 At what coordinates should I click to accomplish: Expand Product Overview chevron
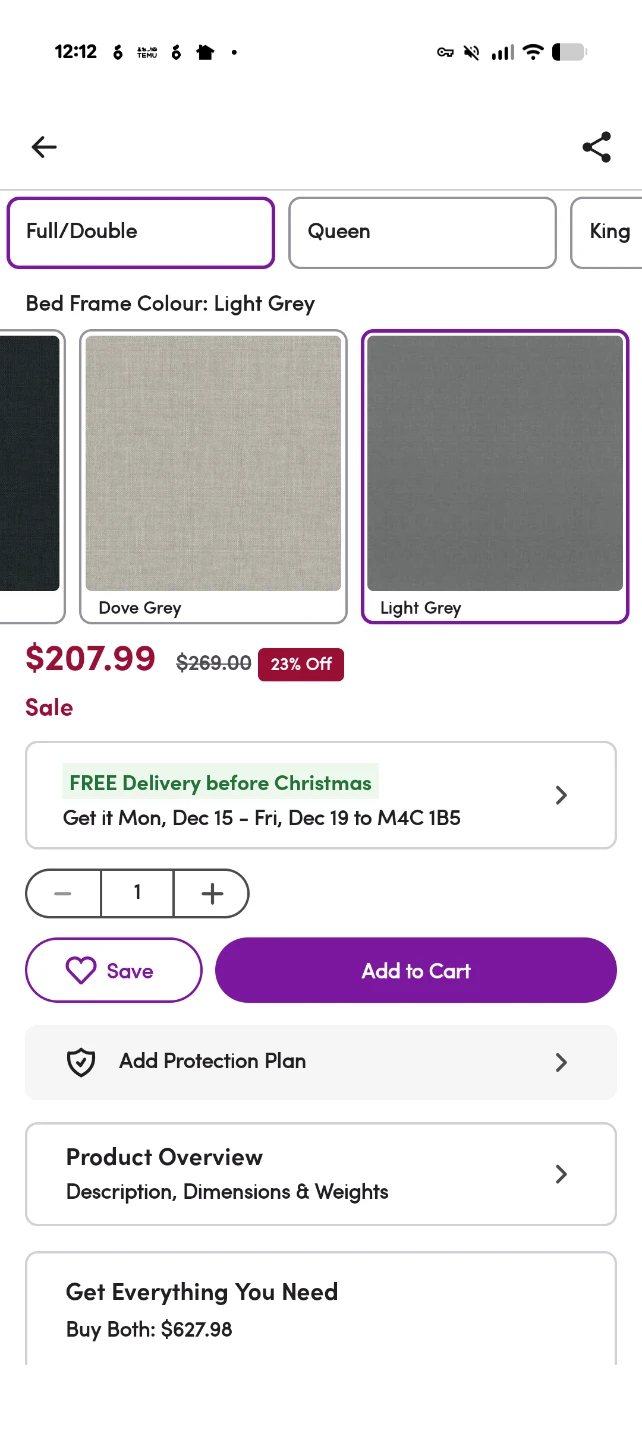click(561, 1174)
